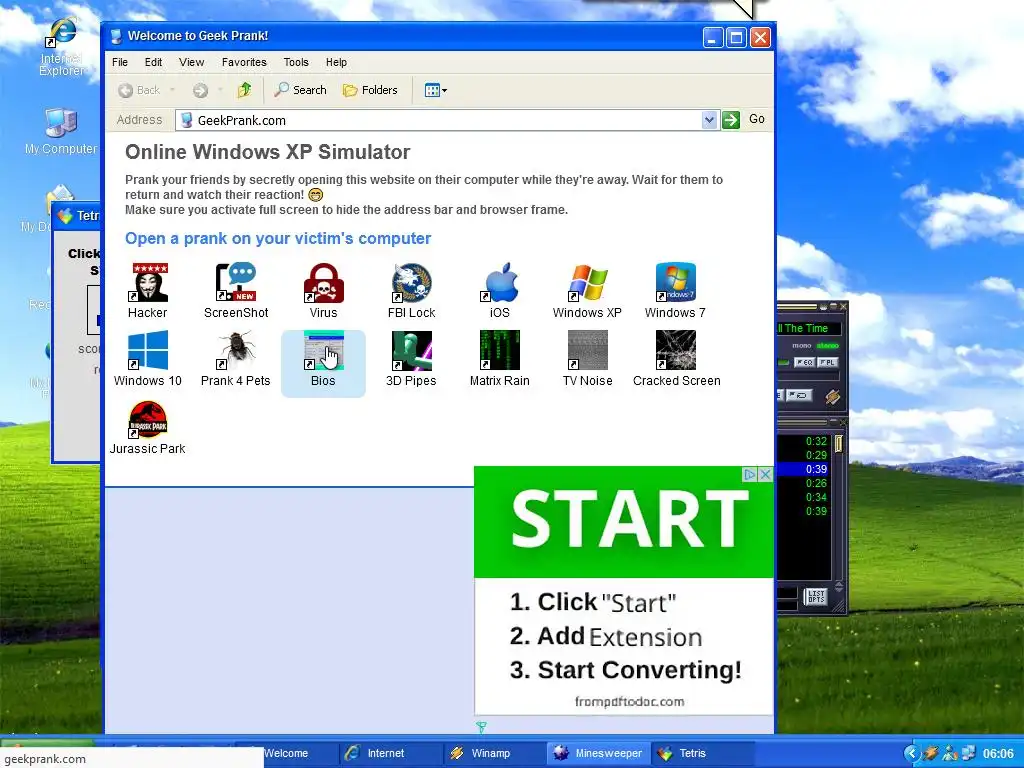Launch the 3D Pipes prank
The height and width of the screenshot is (768, 1024).
click(411, 359)
